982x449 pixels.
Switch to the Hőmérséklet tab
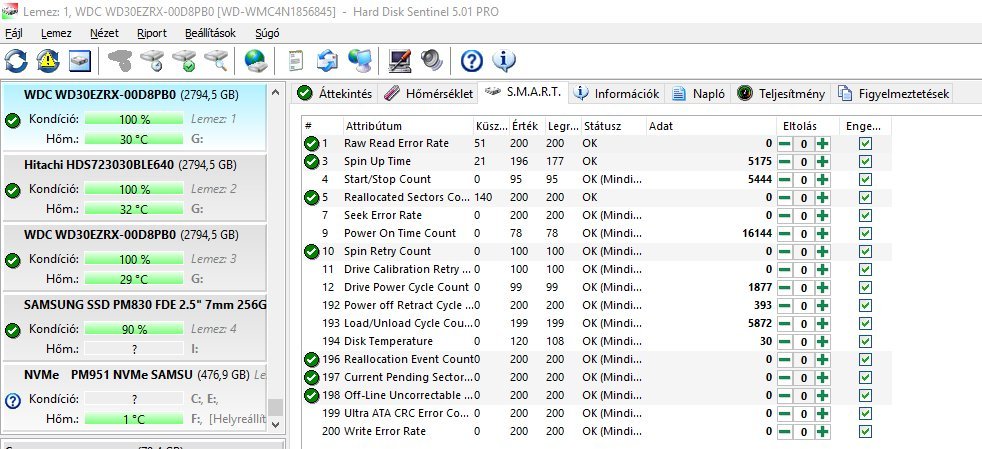pos(428,93)
